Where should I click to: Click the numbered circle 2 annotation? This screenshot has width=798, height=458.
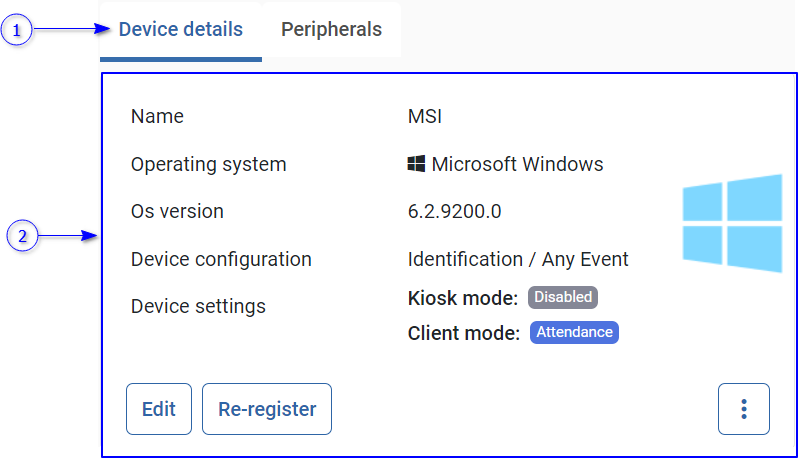click(23, 237)
